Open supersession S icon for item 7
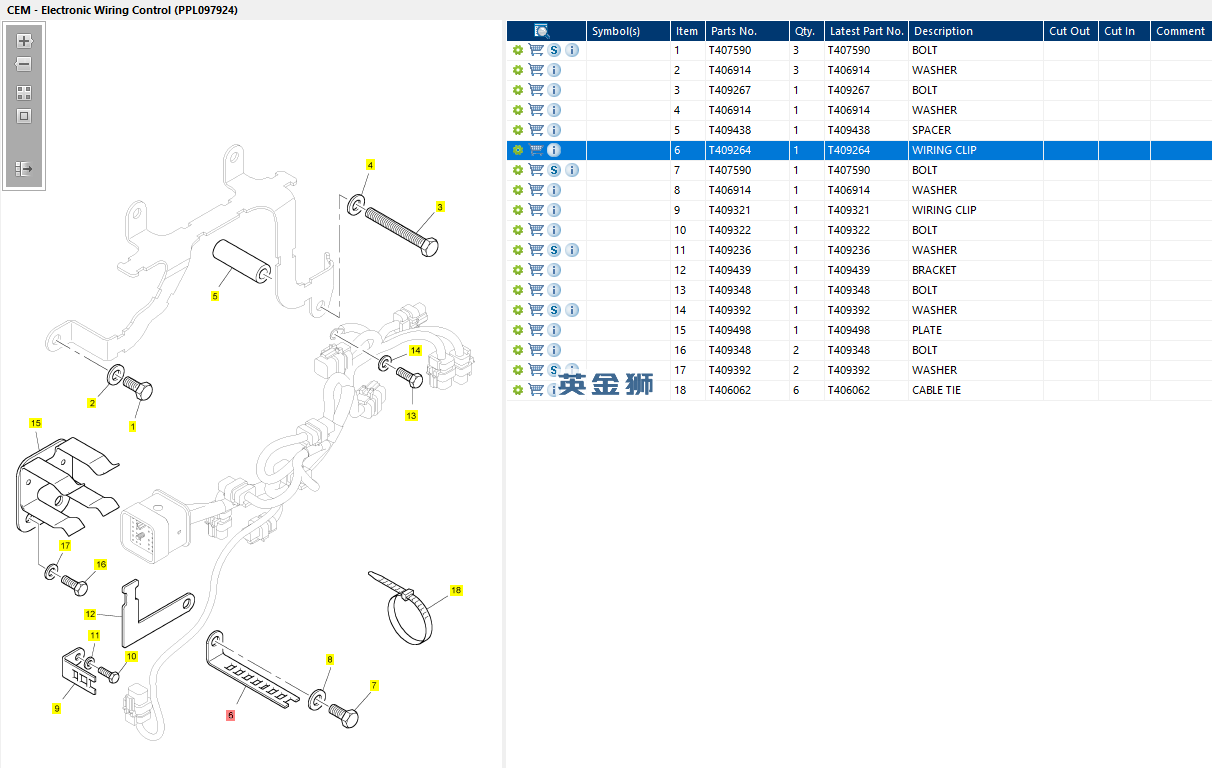 pos(554,170)
